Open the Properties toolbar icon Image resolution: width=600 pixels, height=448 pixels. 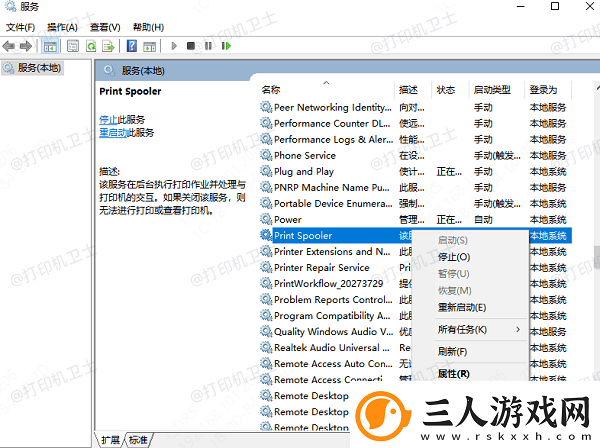click(x=73, y=46)
